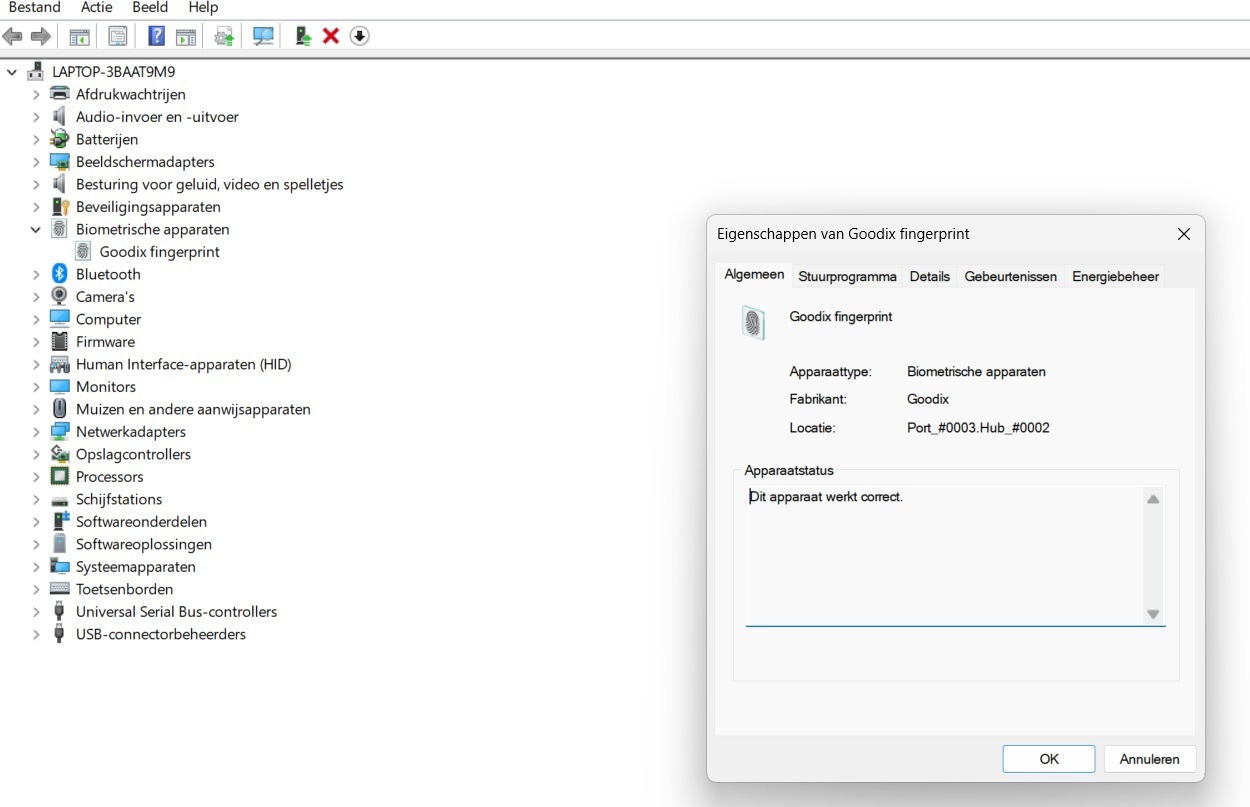Click the Bluetooth icon in the device tree
This screenshot has width=1250, height=807.
[x=59, y=274]
